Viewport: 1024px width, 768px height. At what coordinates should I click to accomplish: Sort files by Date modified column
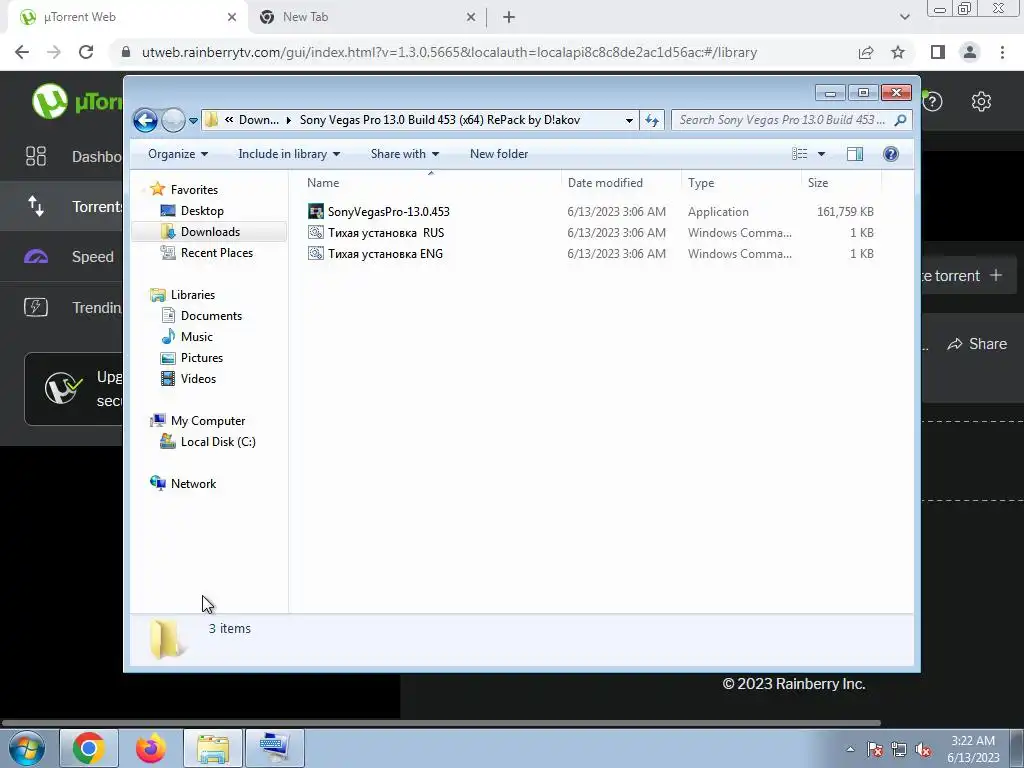pos(621,183)
